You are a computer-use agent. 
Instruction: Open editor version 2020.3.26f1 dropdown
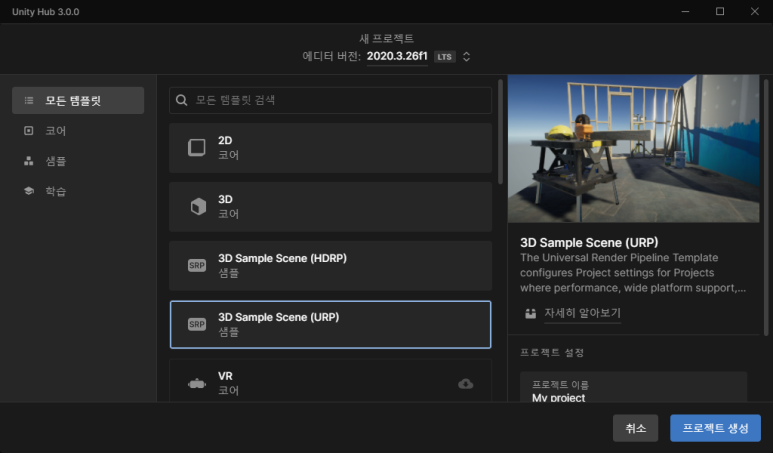397,56
